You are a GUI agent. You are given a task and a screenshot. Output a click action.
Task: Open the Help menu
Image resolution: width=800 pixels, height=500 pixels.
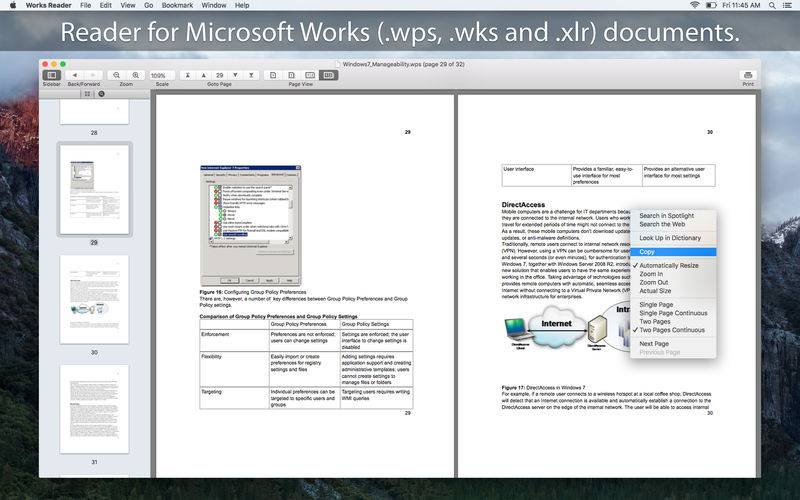click(x=242, y=5)
